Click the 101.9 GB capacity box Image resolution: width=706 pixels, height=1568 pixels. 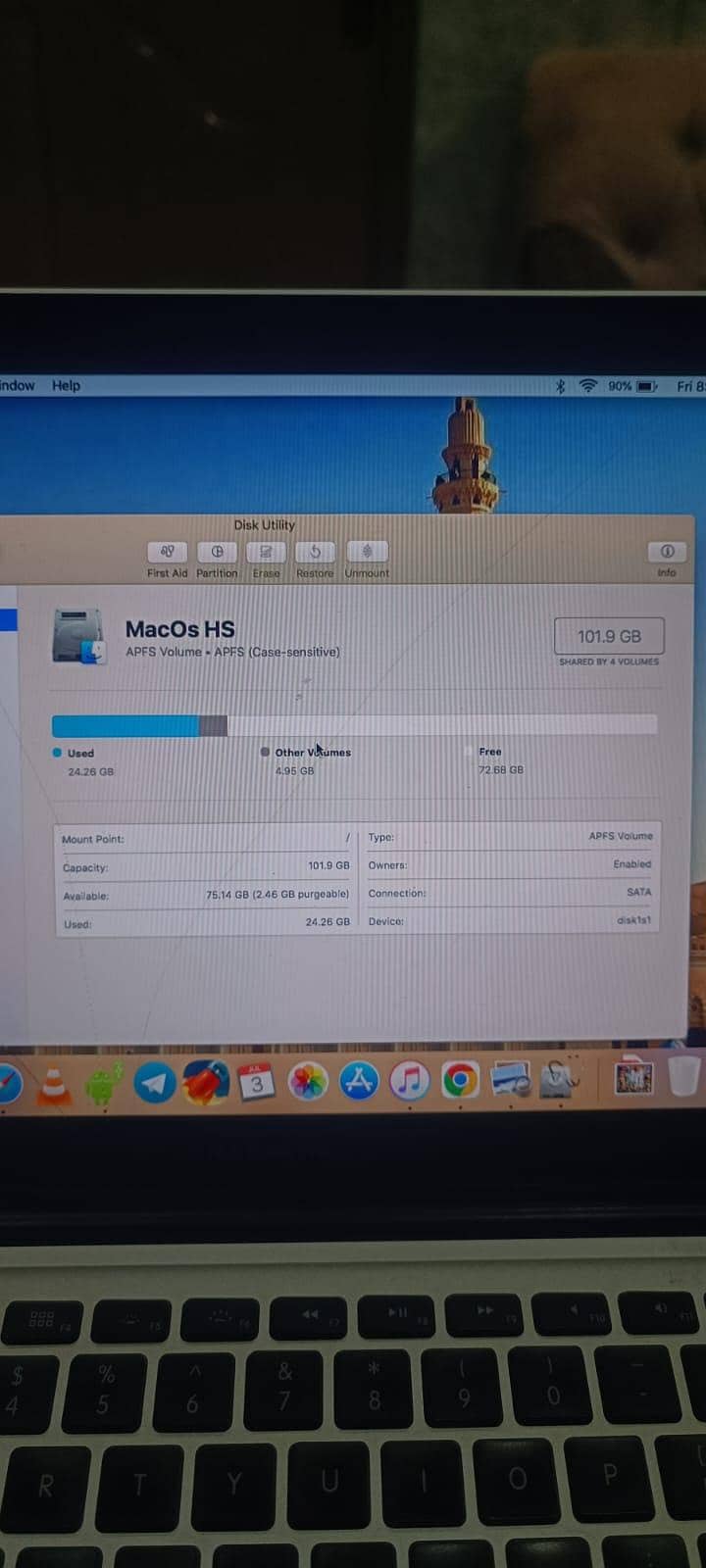pos(609,636)
